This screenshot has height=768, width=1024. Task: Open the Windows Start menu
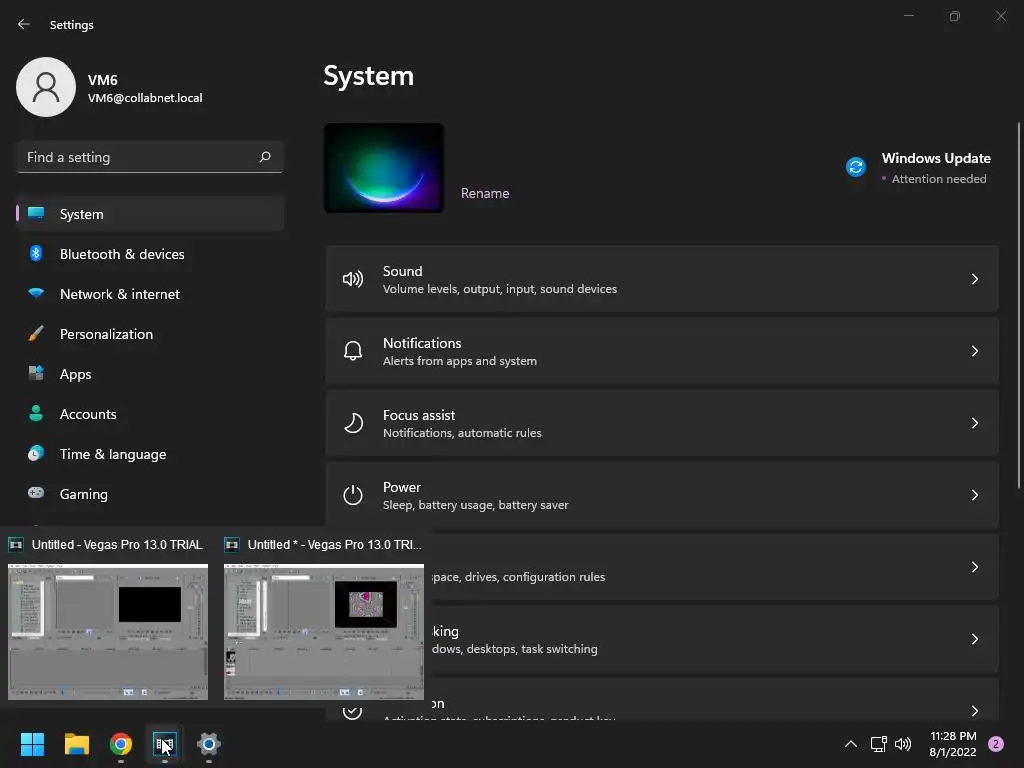tap(32, 744)
